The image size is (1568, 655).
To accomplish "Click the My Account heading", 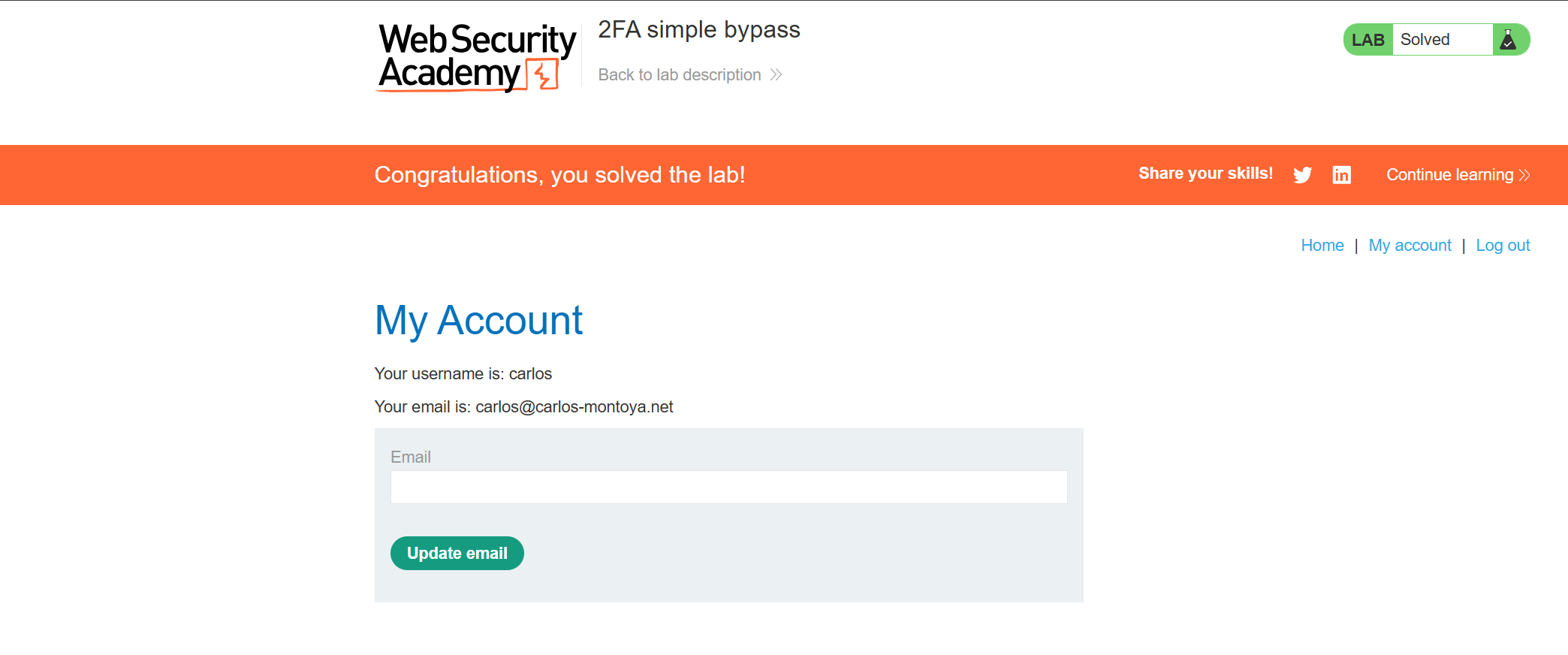I will click(478, 321).
